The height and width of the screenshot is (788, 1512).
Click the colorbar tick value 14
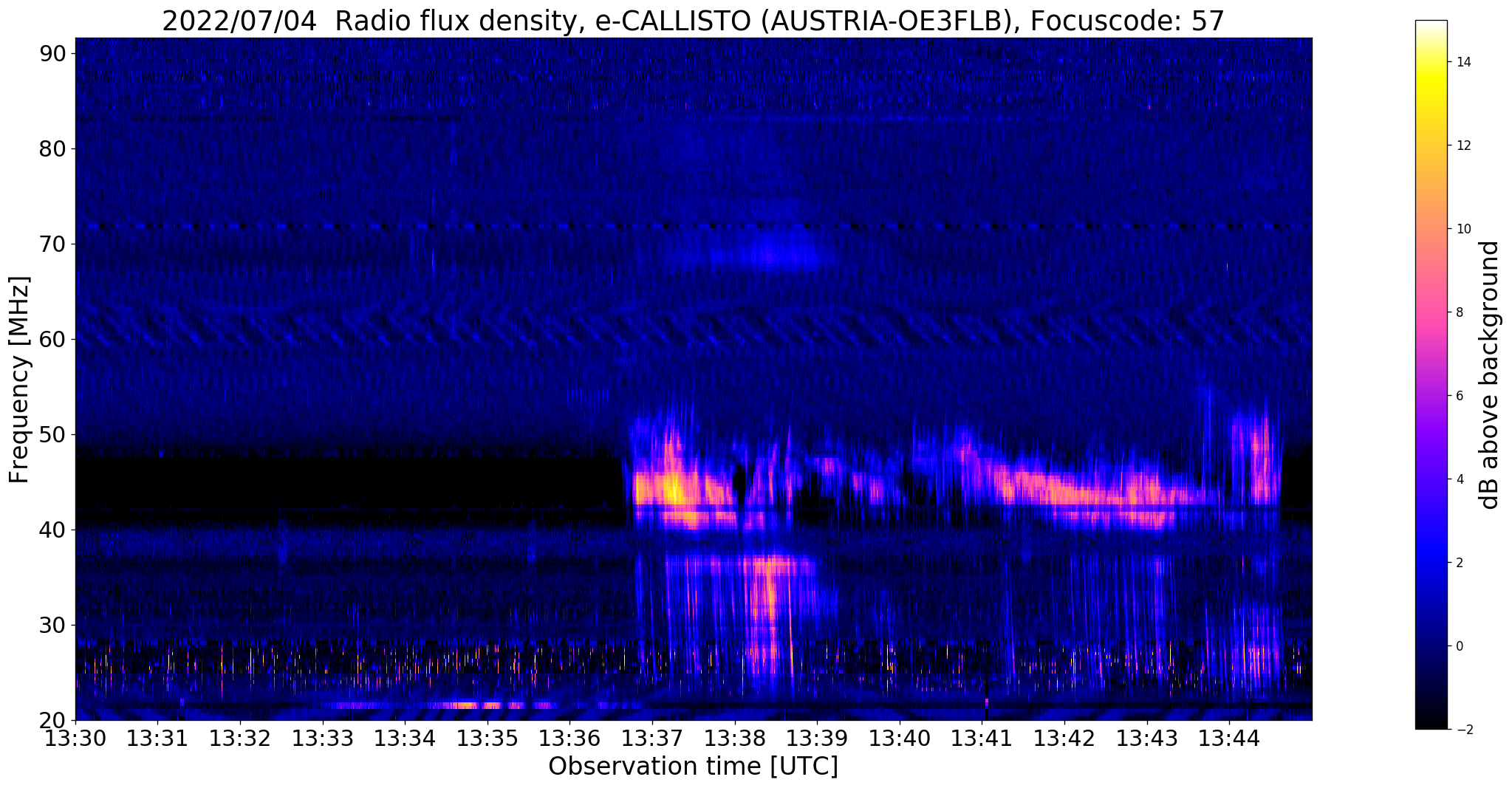[1464, 62]
